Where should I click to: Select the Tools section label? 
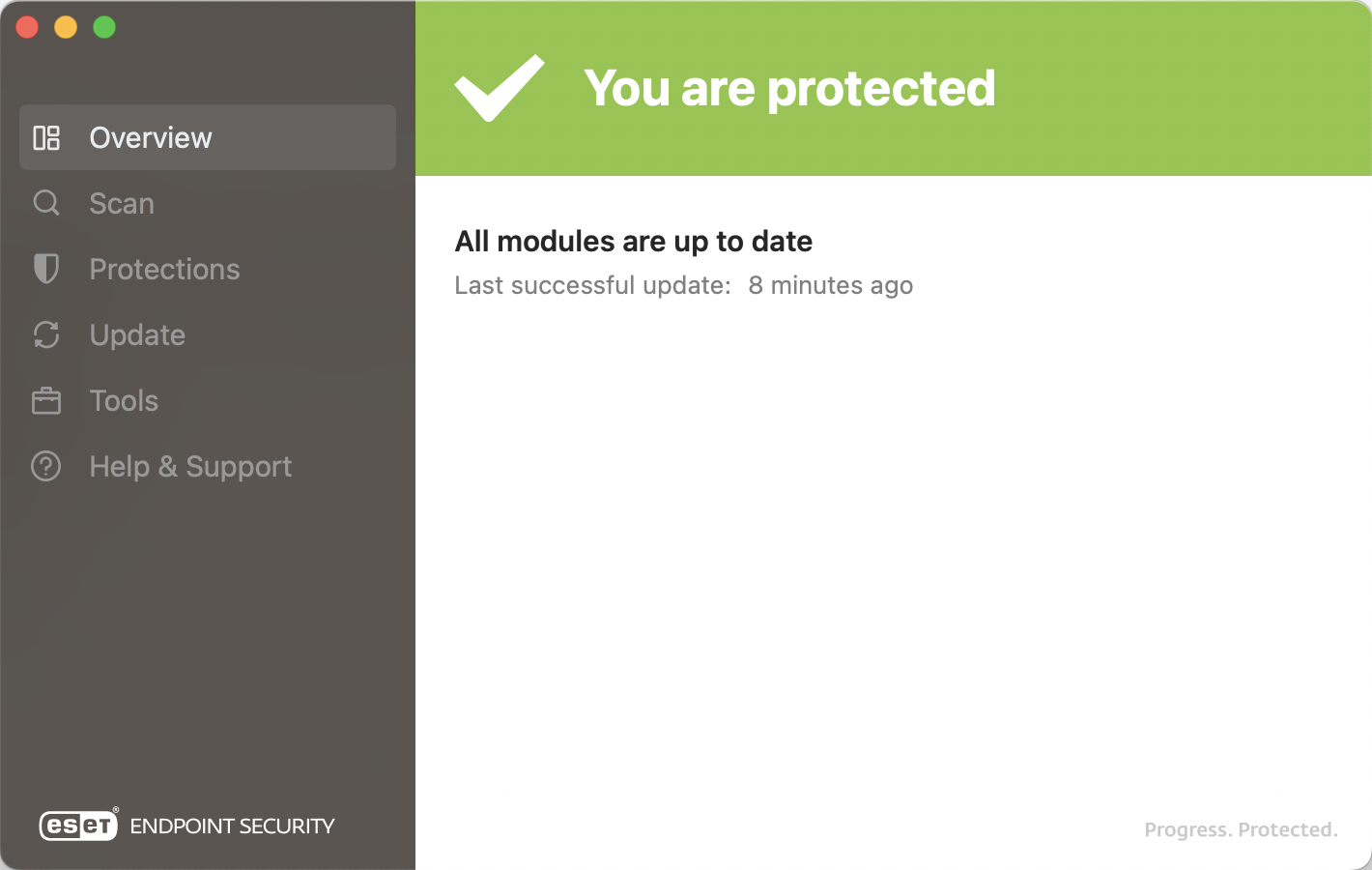(x=124, y=401)
